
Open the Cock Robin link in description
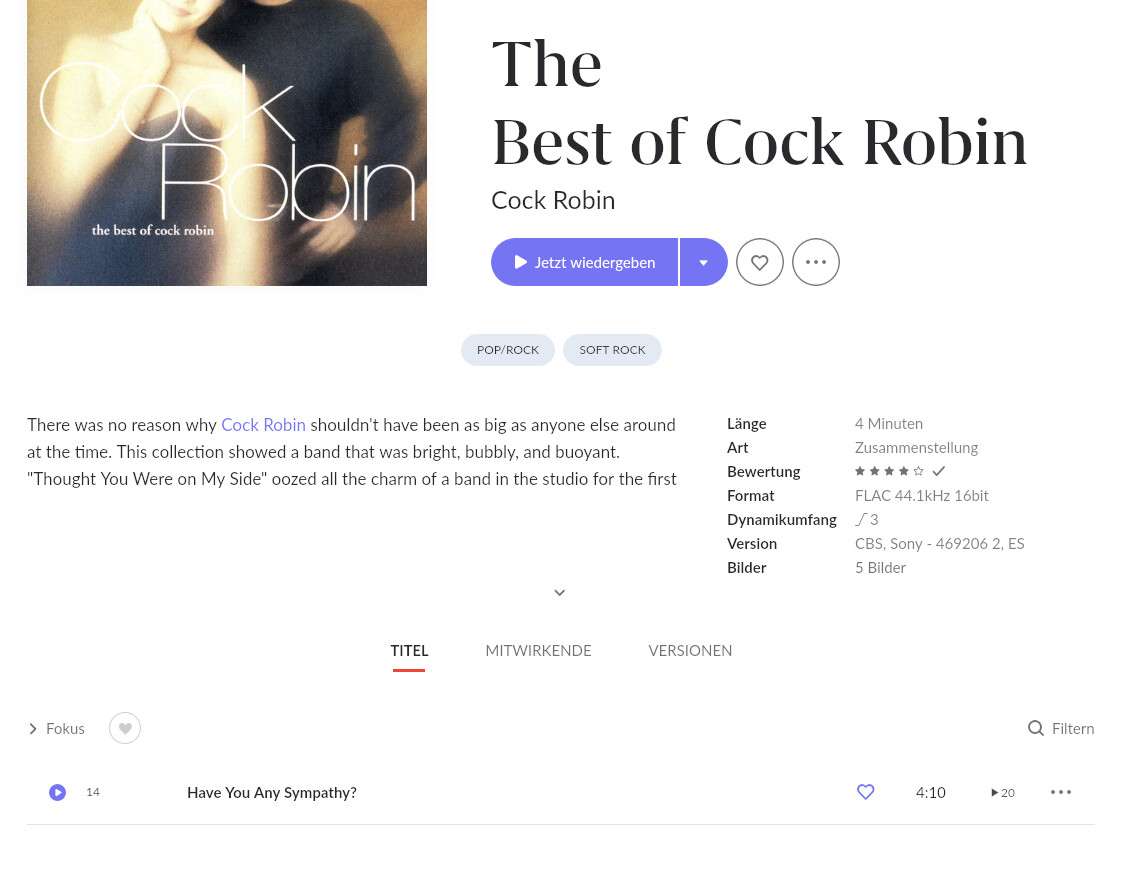pyautogui.click(x=263, y=425)
